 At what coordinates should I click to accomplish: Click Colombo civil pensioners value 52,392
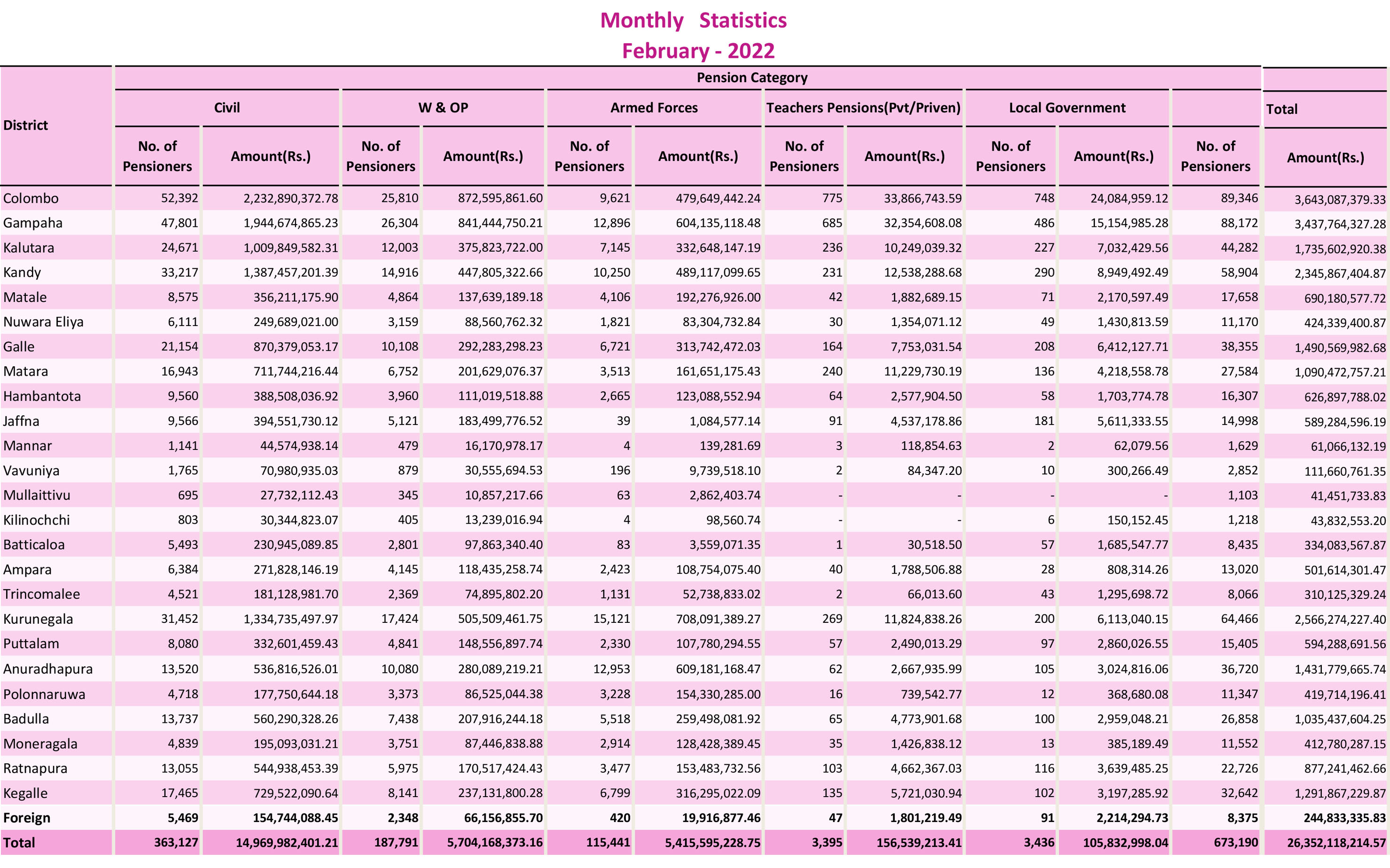(179, 199)
